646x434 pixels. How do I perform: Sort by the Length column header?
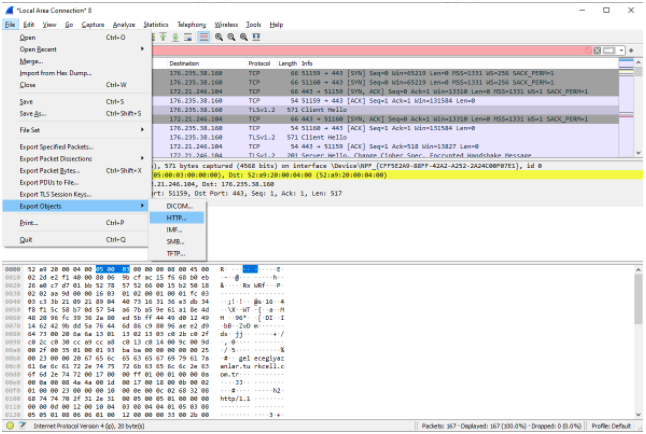(287, 63)
